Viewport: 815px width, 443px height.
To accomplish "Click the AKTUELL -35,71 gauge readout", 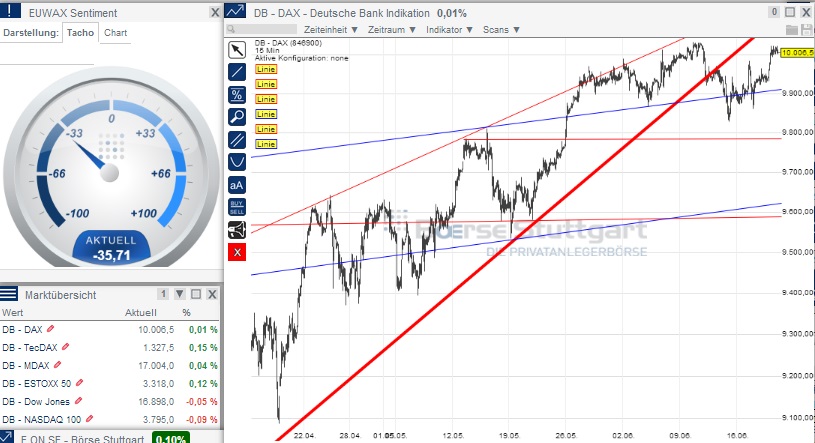I will click(111, 247).
